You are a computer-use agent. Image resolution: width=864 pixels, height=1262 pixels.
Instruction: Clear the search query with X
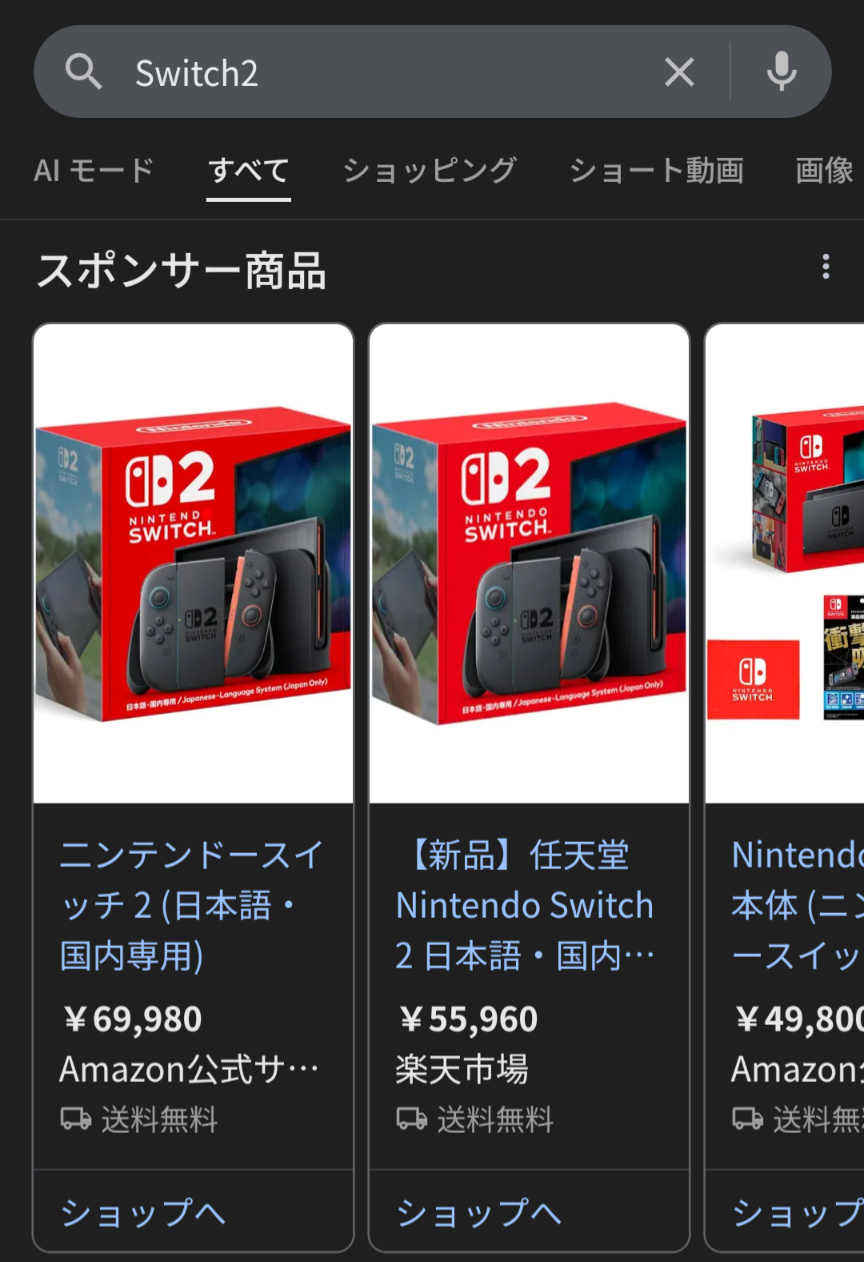click(679, 72)
